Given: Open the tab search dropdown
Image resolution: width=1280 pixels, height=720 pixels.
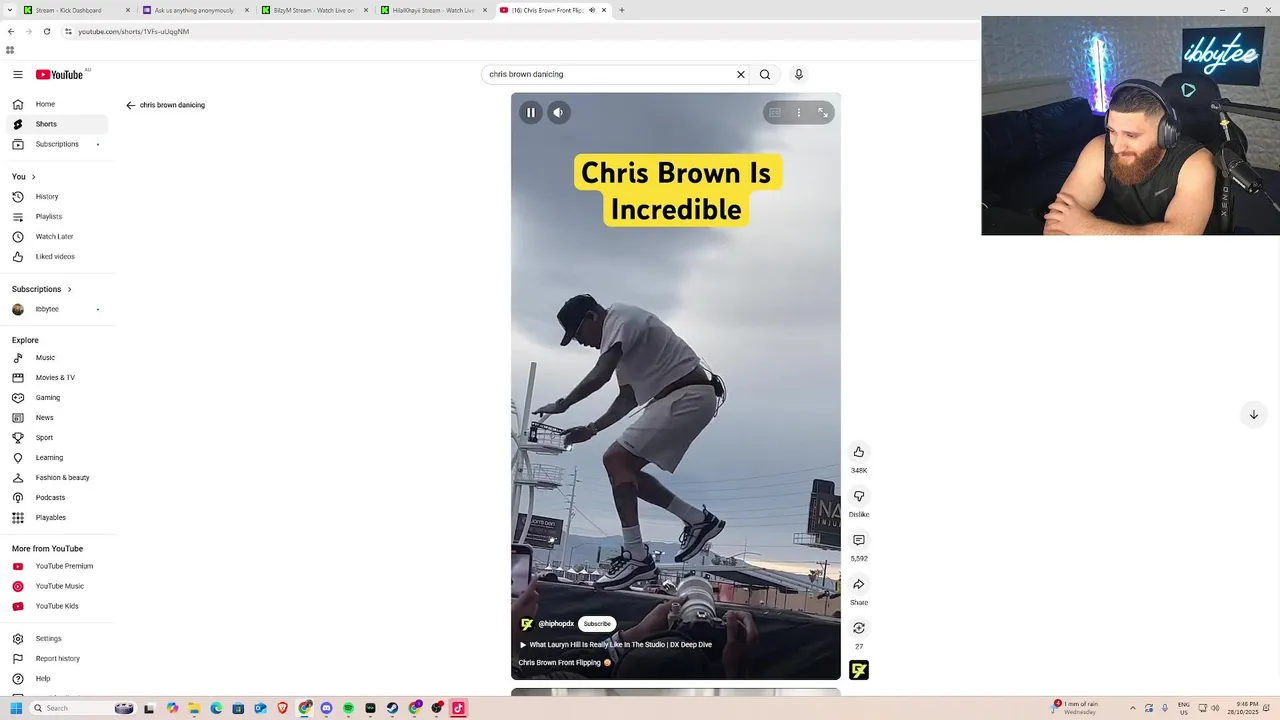Looking at the screenshot, I should click(9, 10).
